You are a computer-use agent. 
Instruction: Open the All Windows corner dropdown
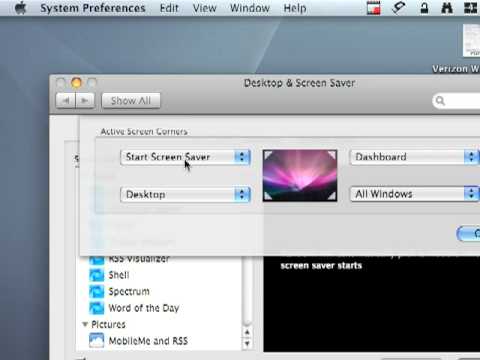point(415,194)
